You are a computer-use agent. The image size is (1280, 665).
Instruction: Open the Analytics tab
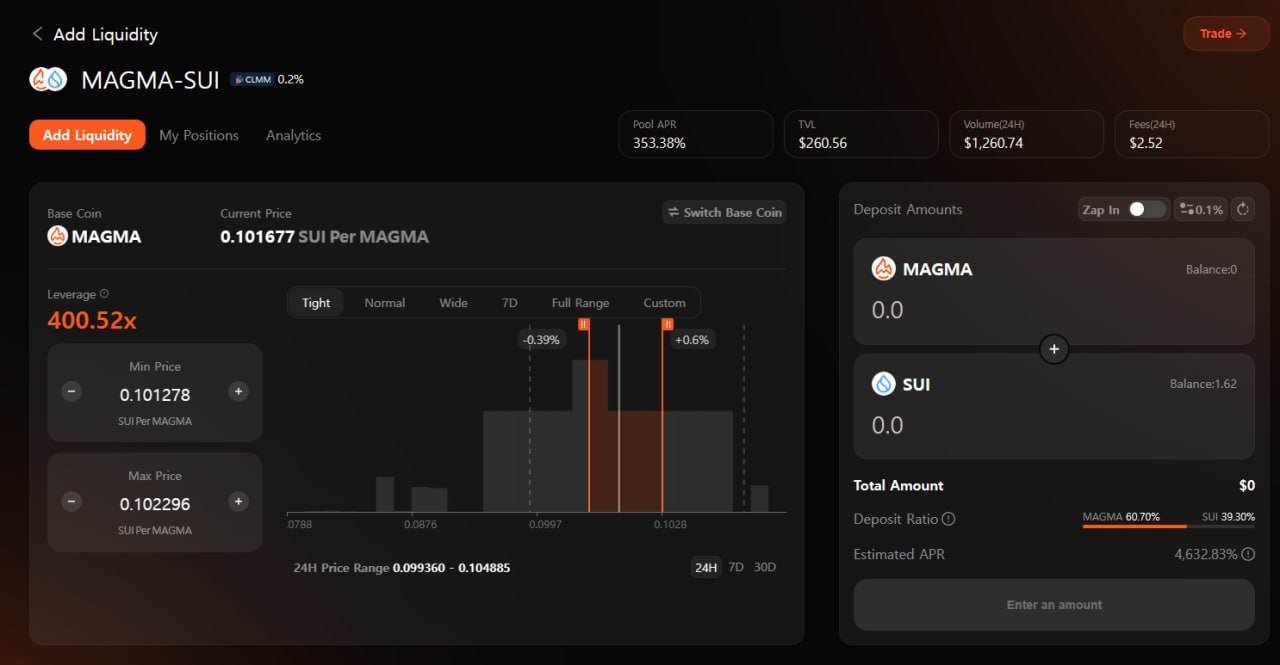coord(293,135)
